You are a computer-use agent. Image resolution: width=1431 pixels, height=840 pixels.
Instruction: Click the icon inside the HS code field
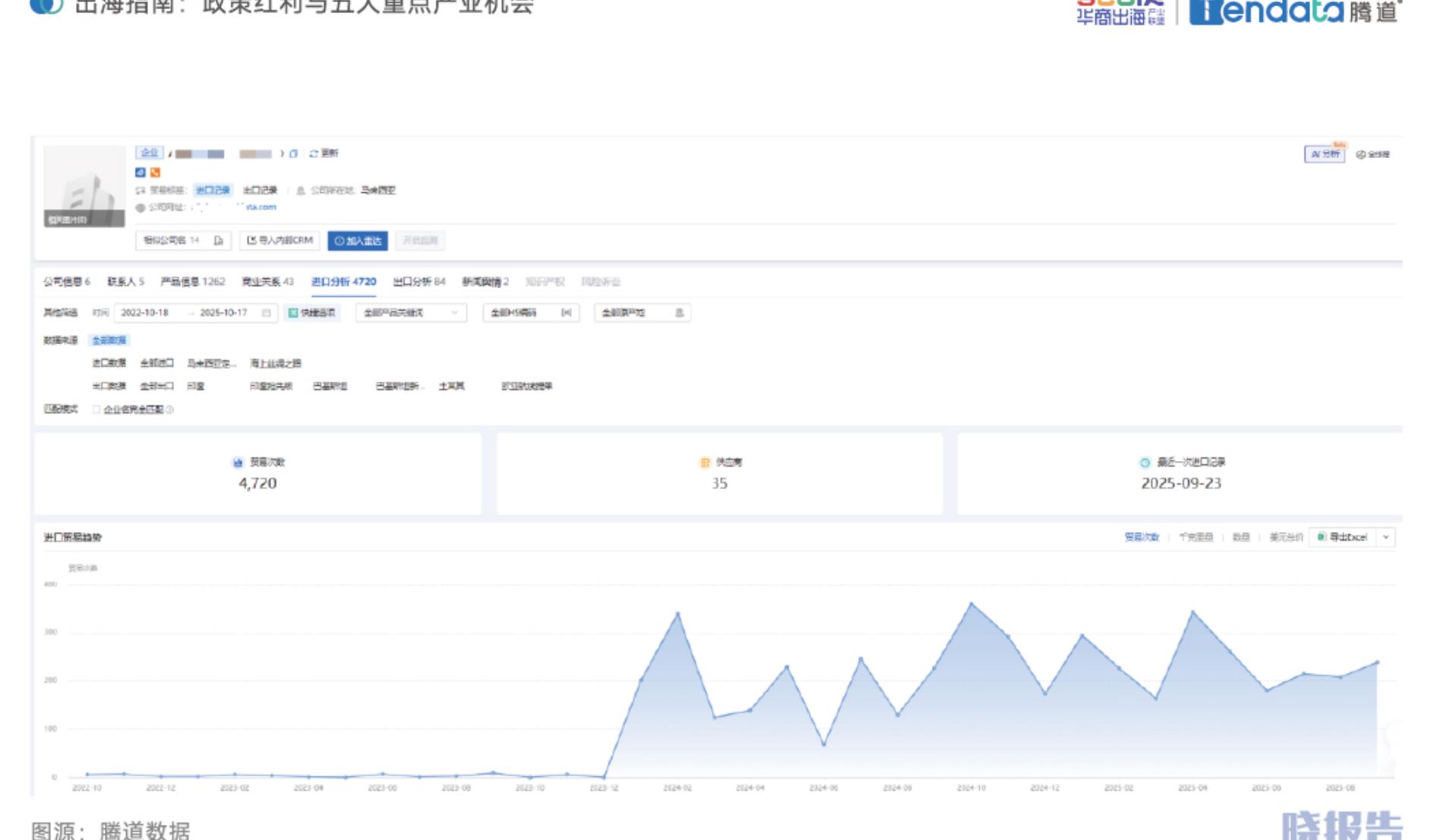pos(566,313)
